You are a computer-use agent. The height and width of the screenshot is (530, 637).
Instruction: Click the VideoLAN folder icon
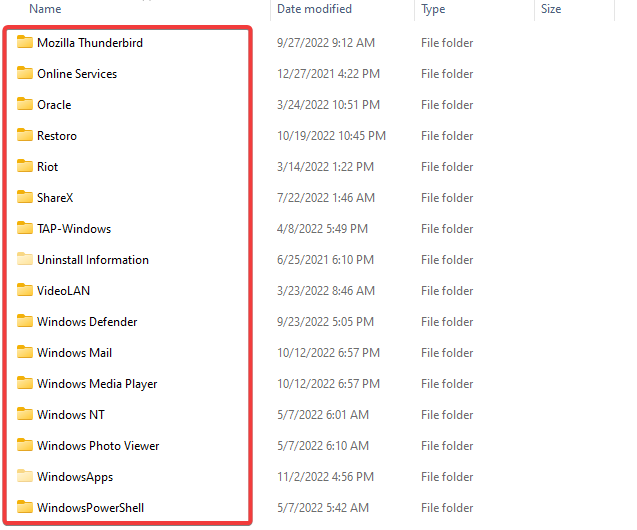tap(25, 290)
